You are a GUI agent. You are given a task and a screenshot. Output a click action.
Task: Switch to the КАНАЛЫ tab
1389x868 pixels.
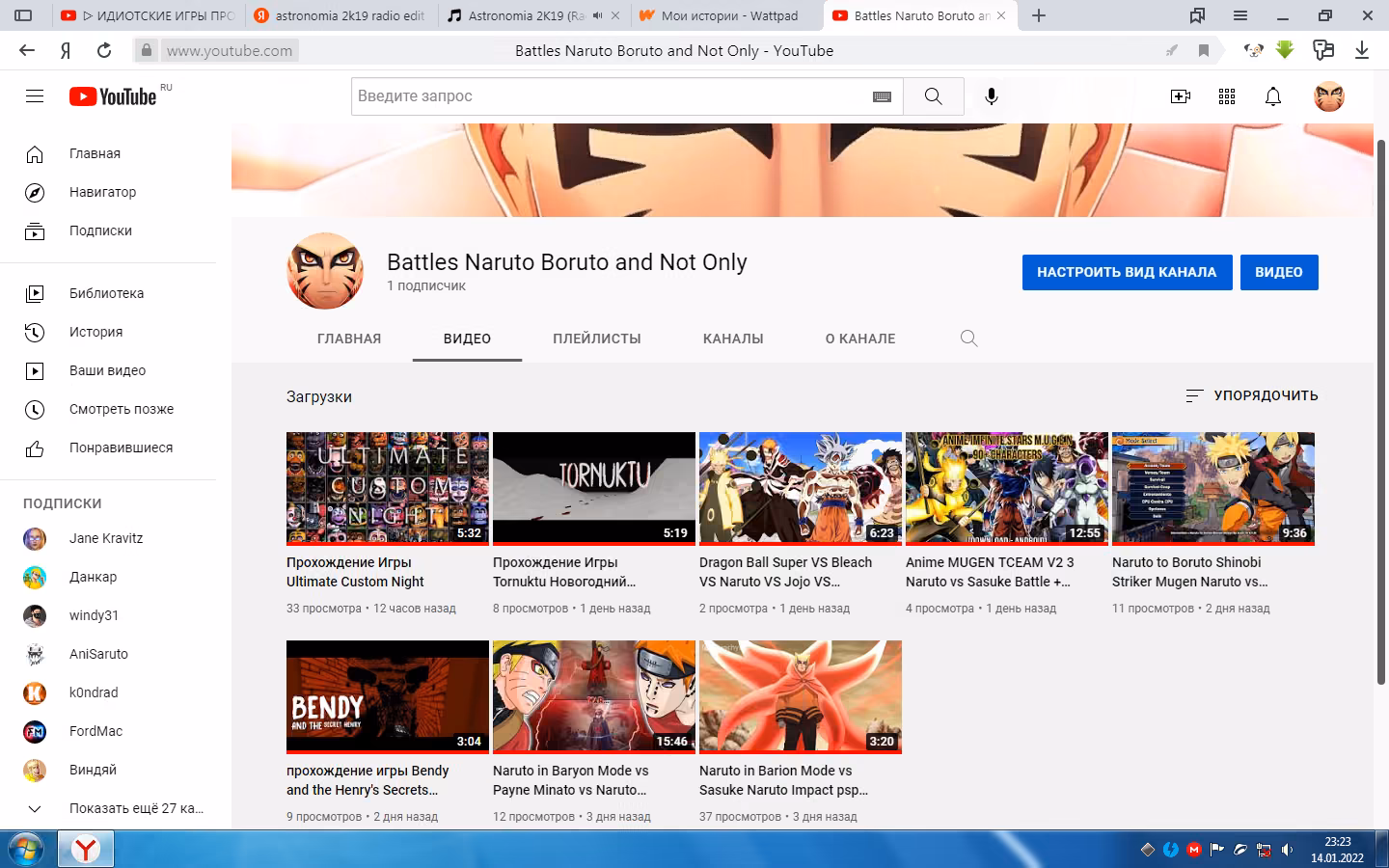(733, 339)
